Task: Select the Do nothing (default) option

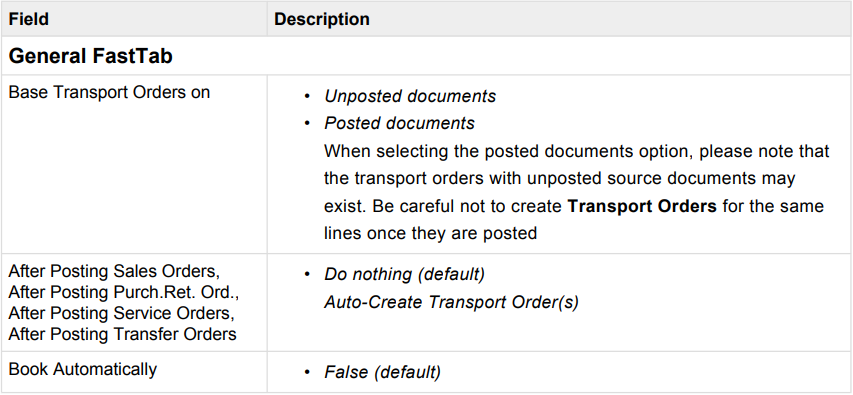Action: (x=404, y=274)
